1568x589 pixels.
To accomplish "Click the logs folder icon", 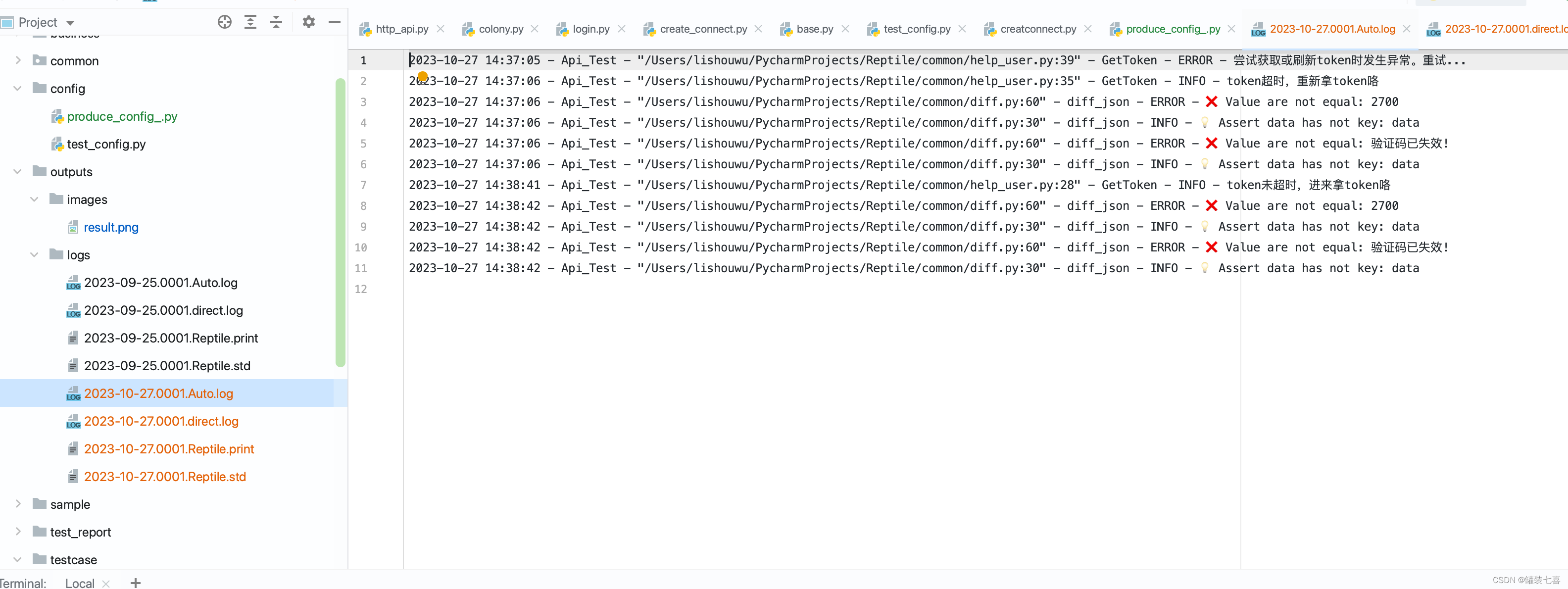I will 56,254.
